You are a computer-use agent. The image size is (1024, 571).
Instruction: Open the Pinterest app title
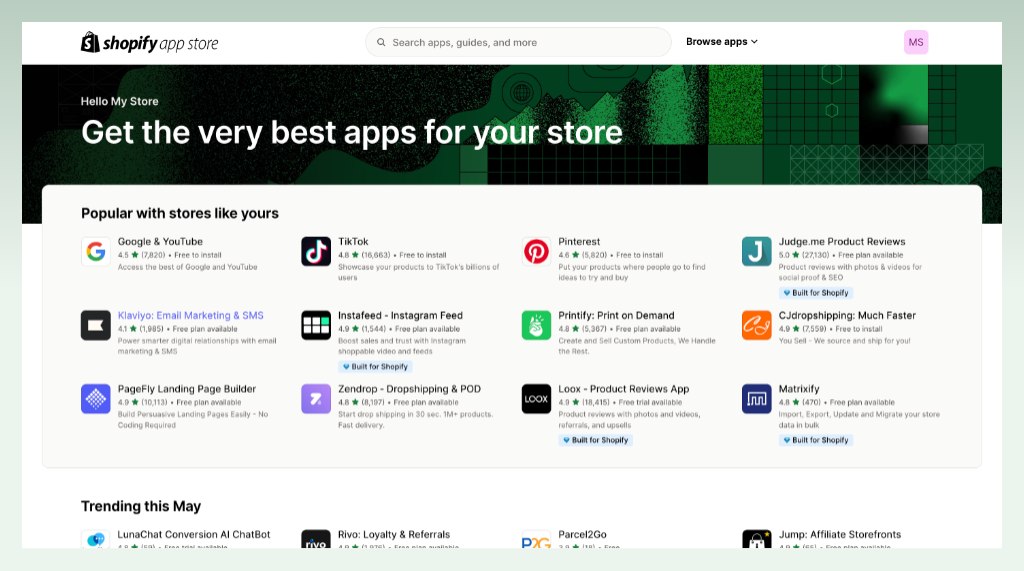click(x=579, y=242)
